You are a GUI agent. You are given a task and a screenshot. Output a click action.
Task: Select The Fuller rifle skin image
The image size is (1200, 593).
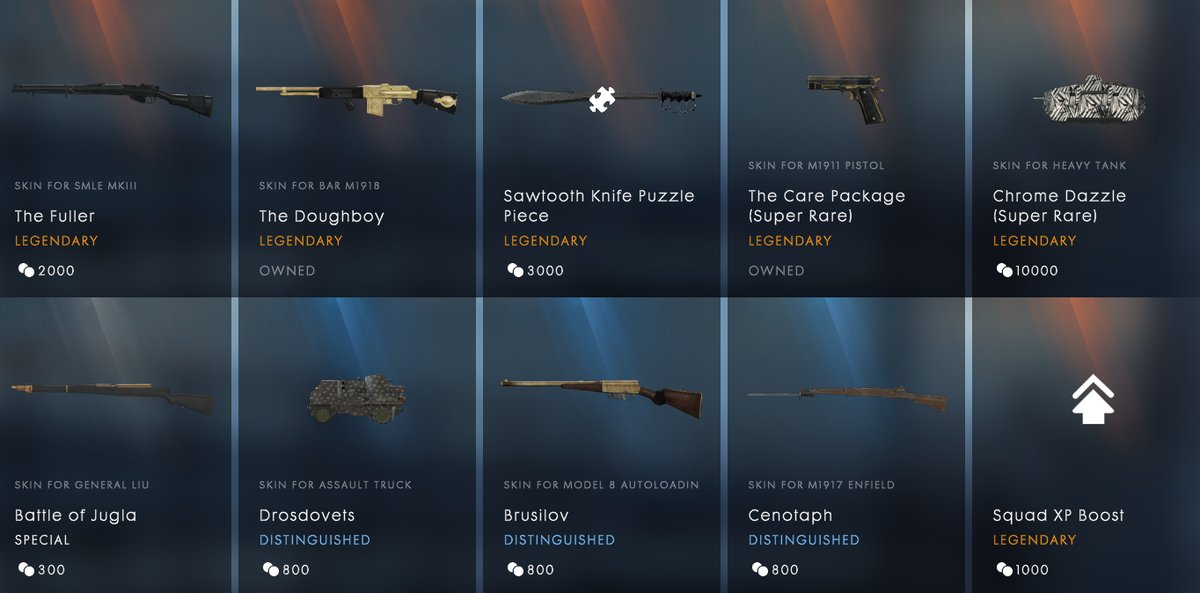point(112,98)
